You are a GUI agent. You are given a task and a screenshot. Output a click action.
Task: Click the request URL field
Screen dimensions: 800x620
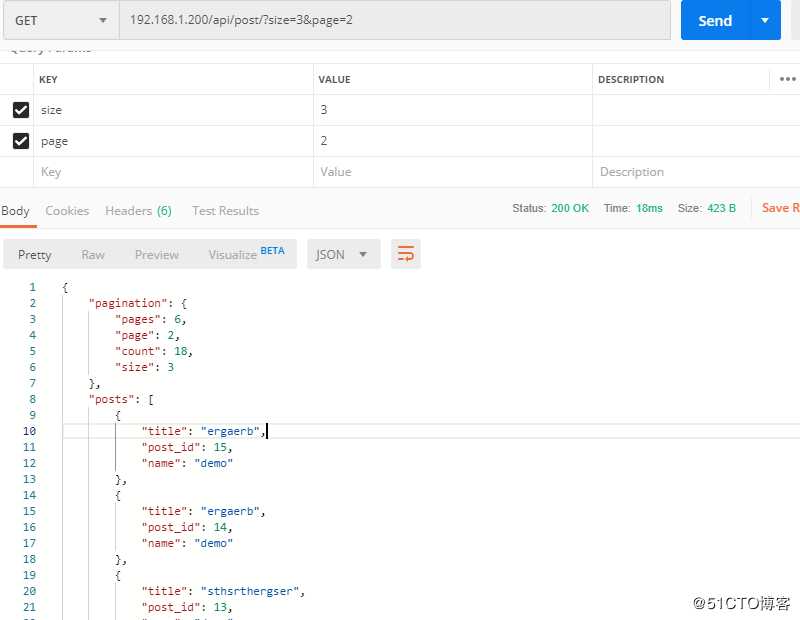click(394, 20)
